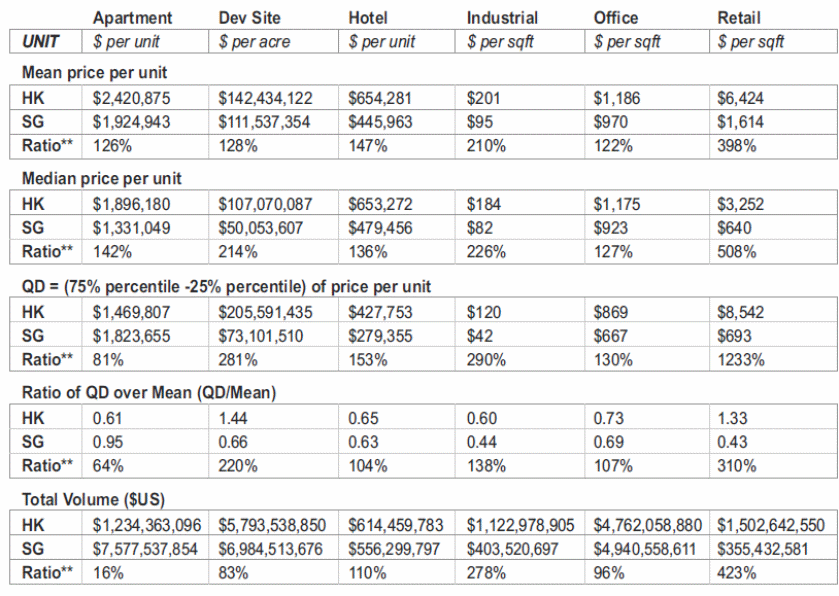Click the "Median price per unit" section heading
This screenshot has width=839, height=596.
(x=101, y=179)
